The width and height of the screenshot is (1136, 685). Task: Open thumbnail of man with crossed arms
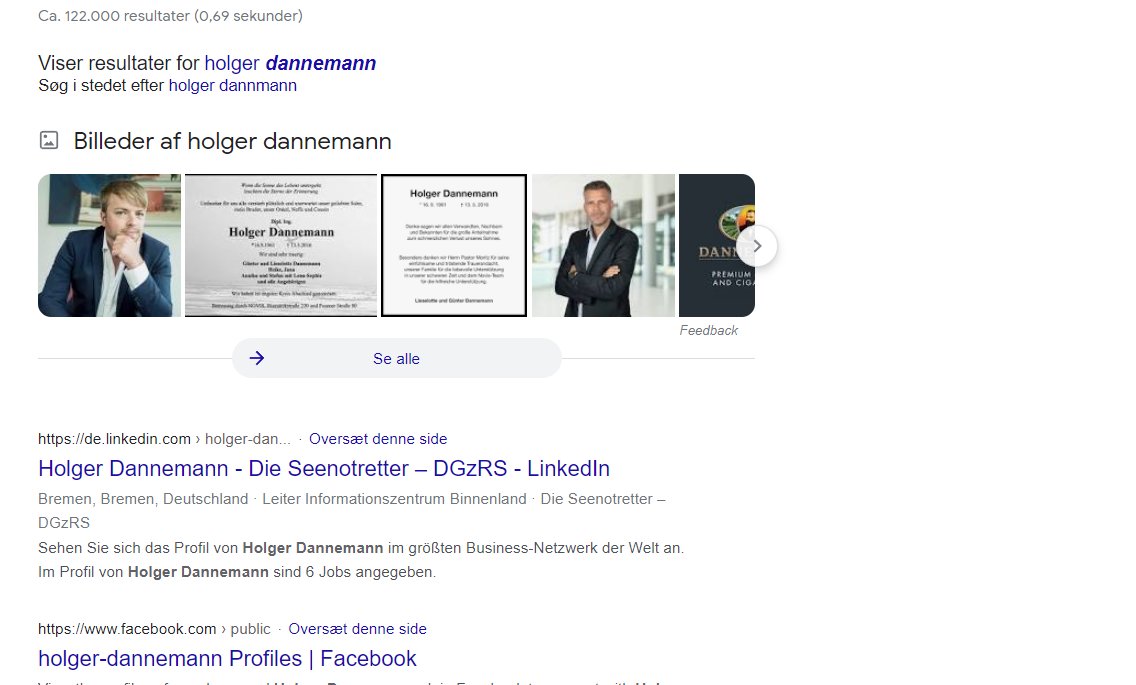coord(604,245)
